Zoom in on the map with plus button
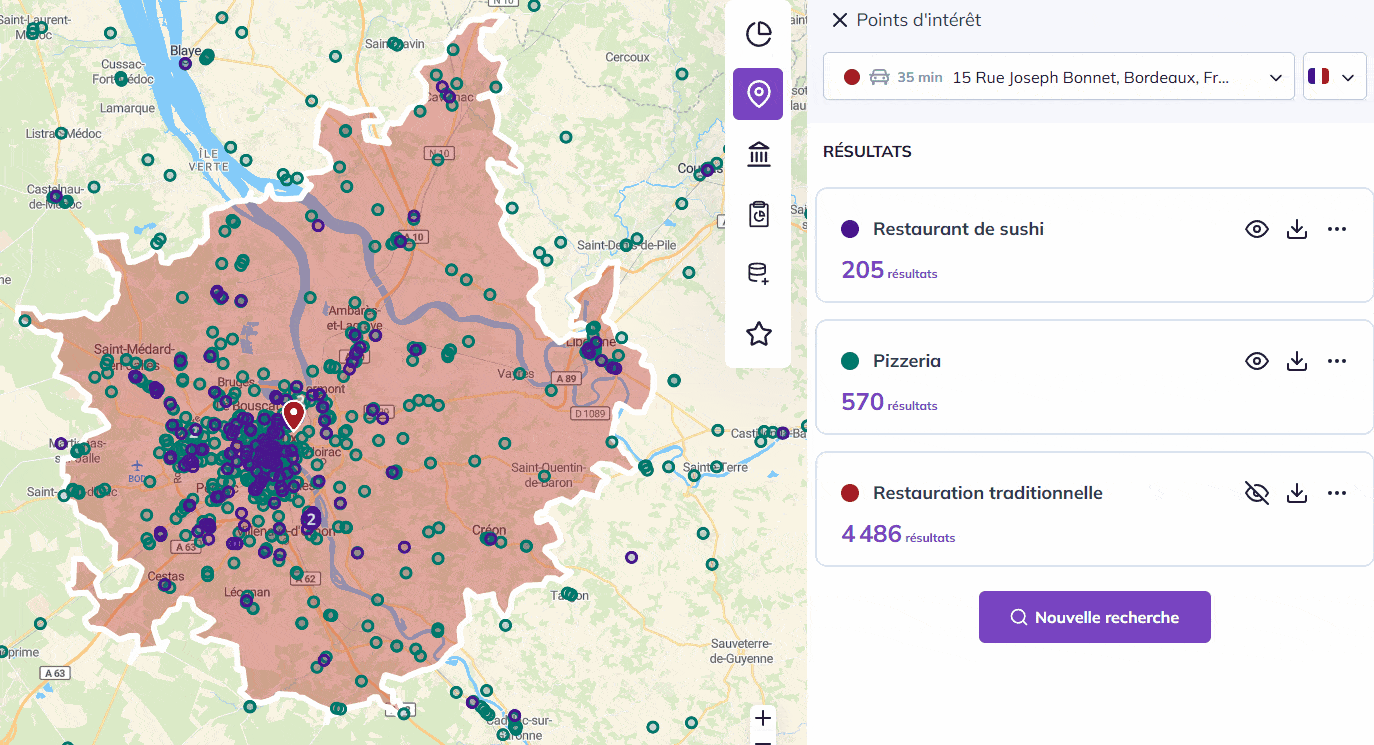 (763, 718)
